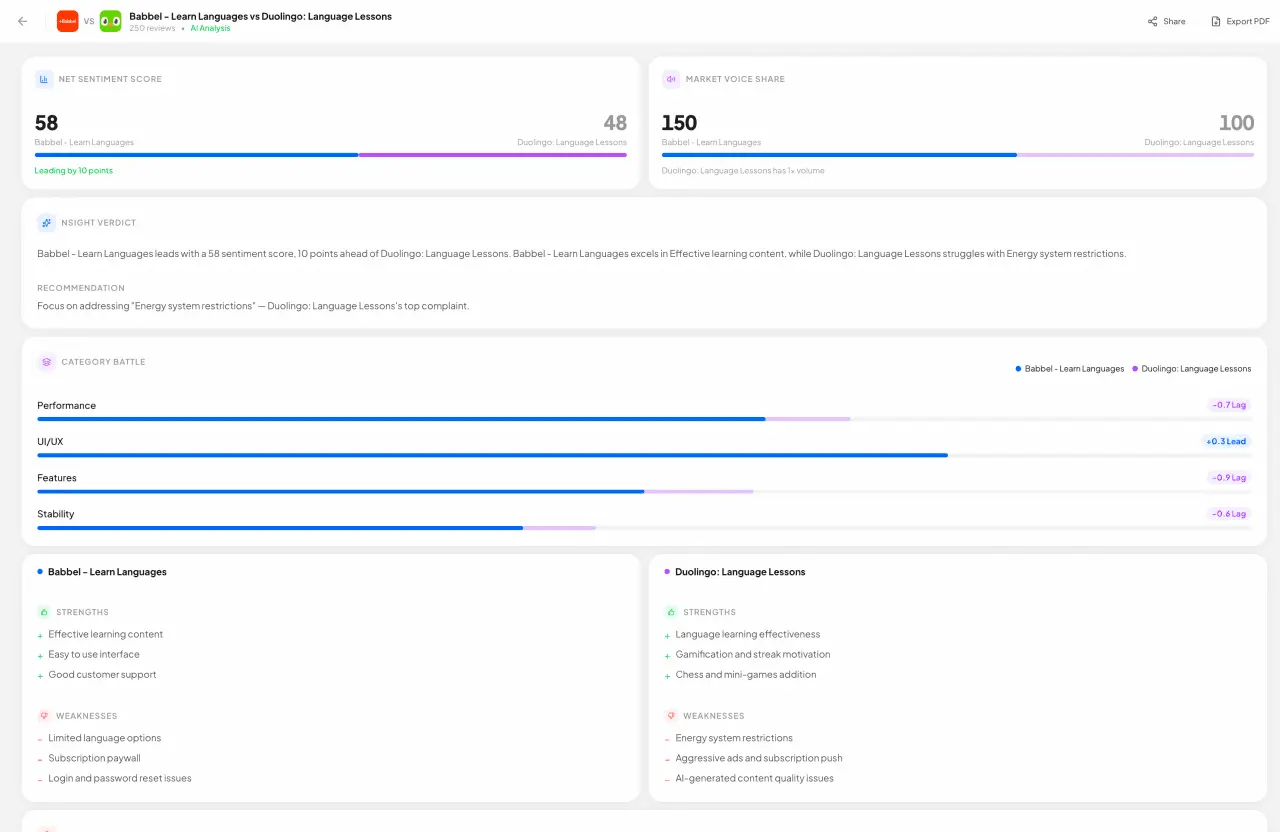This screenshot has height=832, width=1280.
Task: Click the Duolingo owl app logo
Action: [x=111, y=21]
